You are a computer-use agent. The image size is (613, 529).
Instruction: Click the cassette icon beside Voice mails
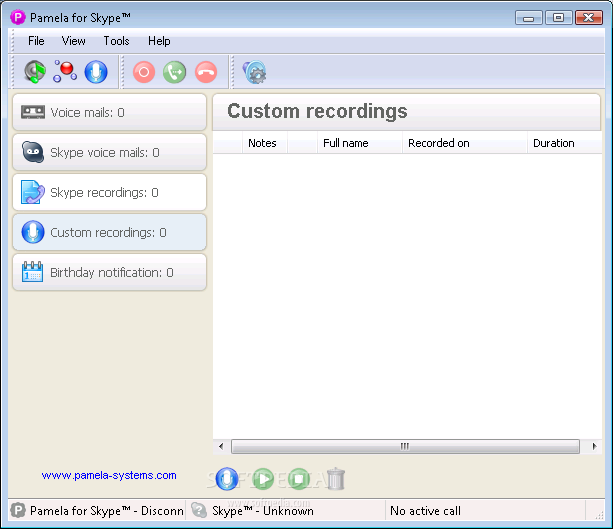pos(33,112)
